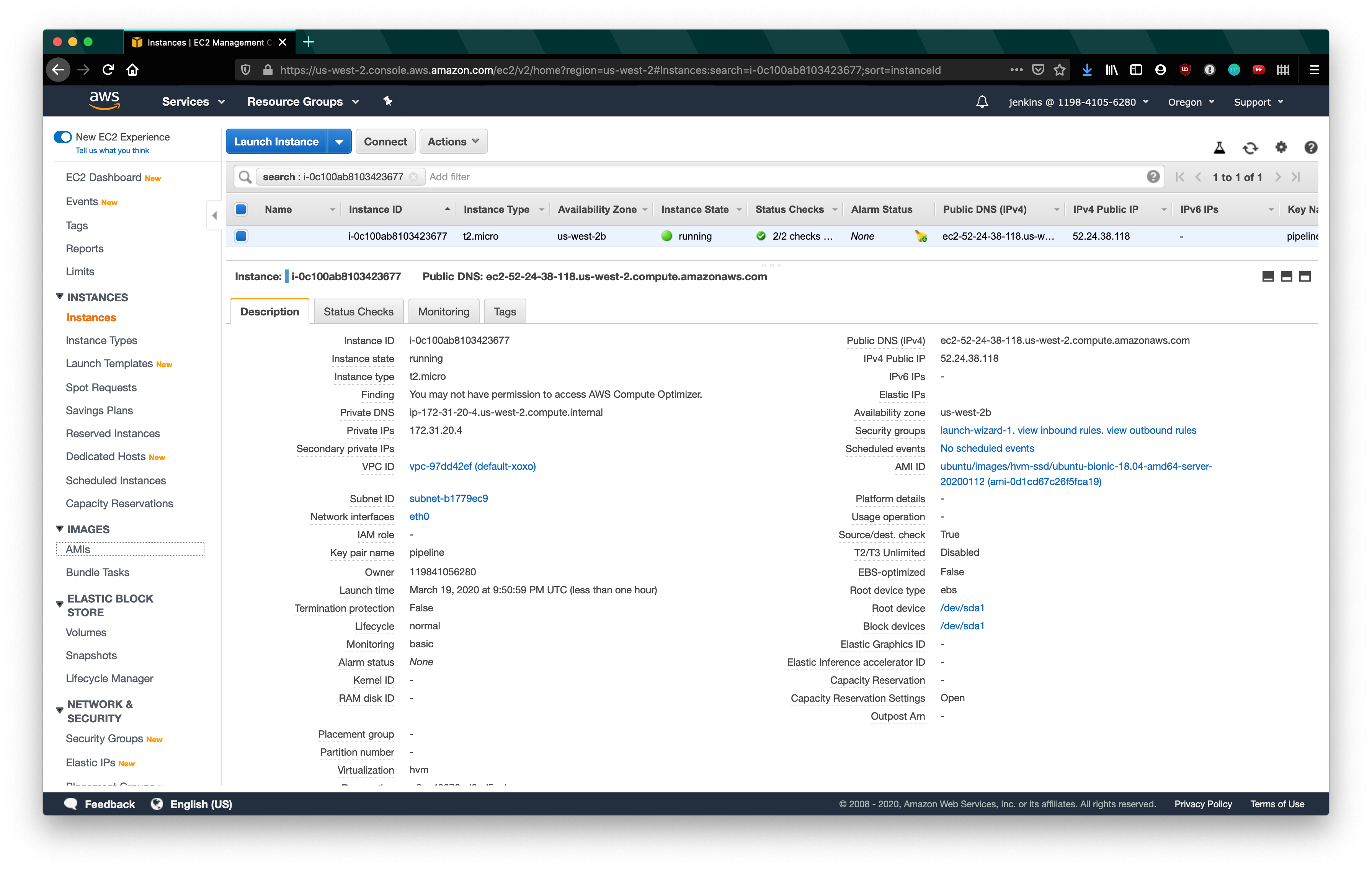Screen dimensions: 1372x872
Task: Switch to the Monitoring tab
Action: 443,312
